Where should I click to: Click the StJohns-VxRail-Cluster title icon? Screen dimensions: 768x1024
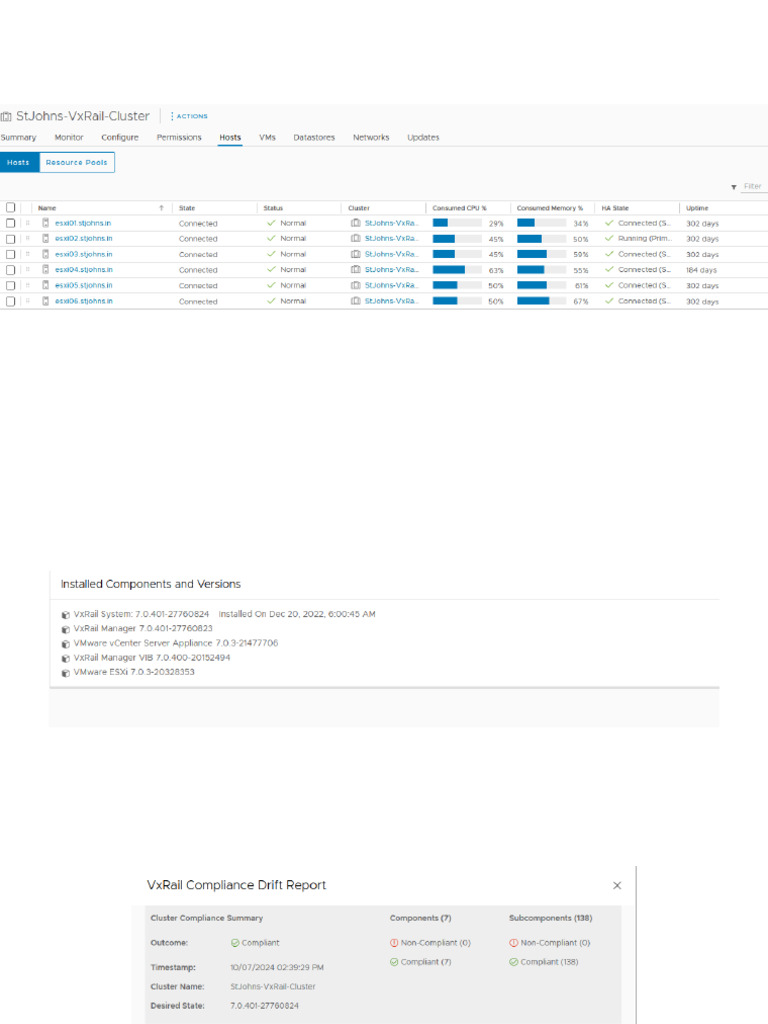(x=6, y=117)
